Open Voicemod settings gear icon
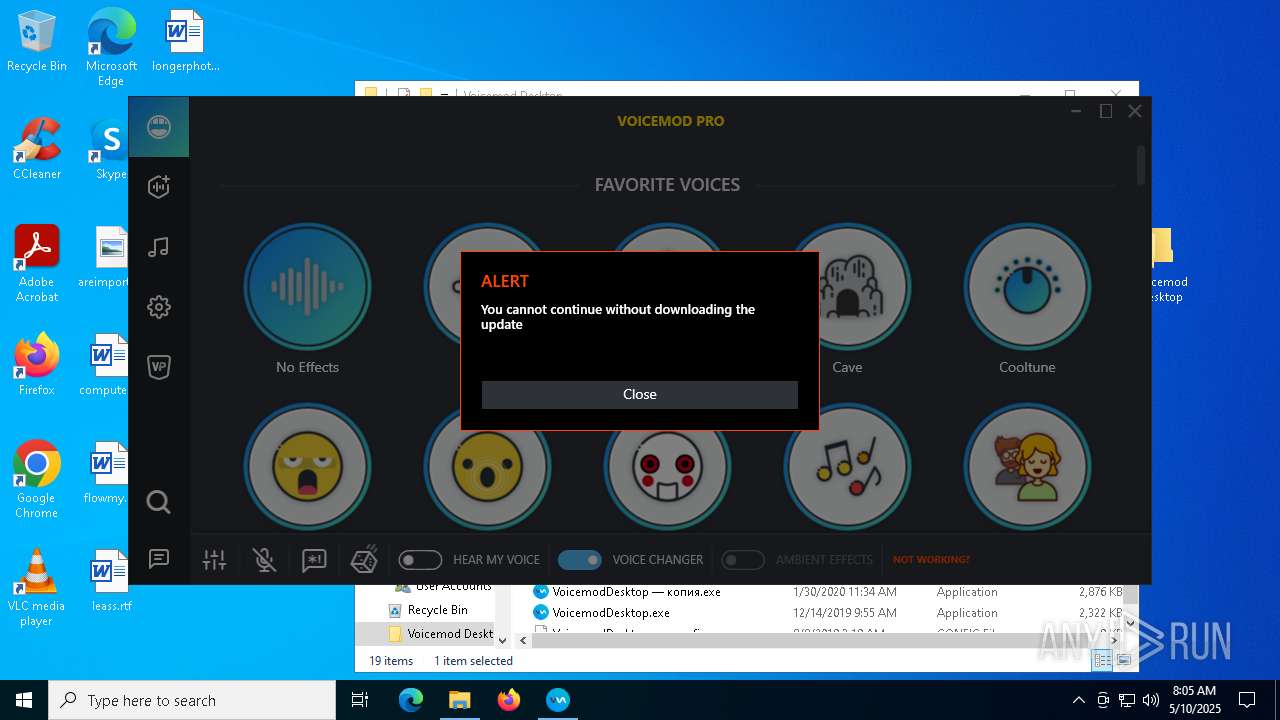This screenshot has width=1280, height=720. coord(159,307)
